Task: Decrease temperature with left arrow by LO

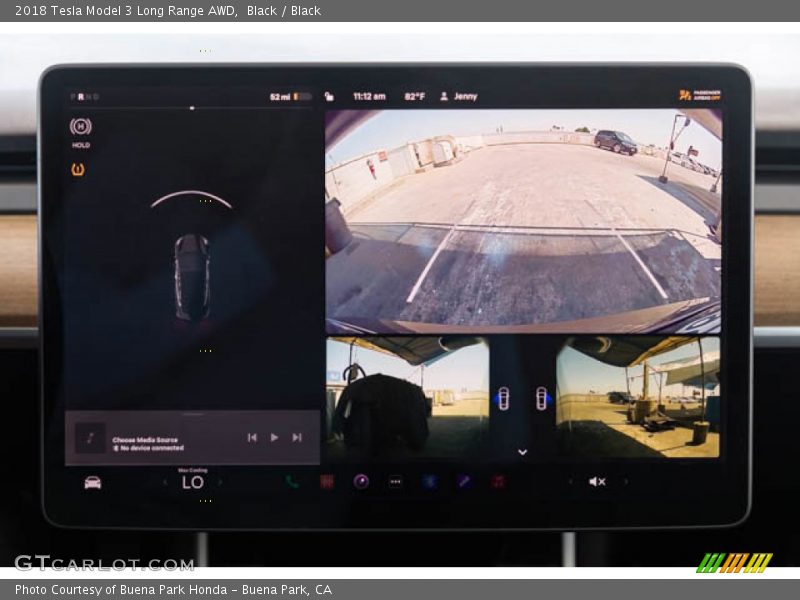Action: (x=166, y=482)
